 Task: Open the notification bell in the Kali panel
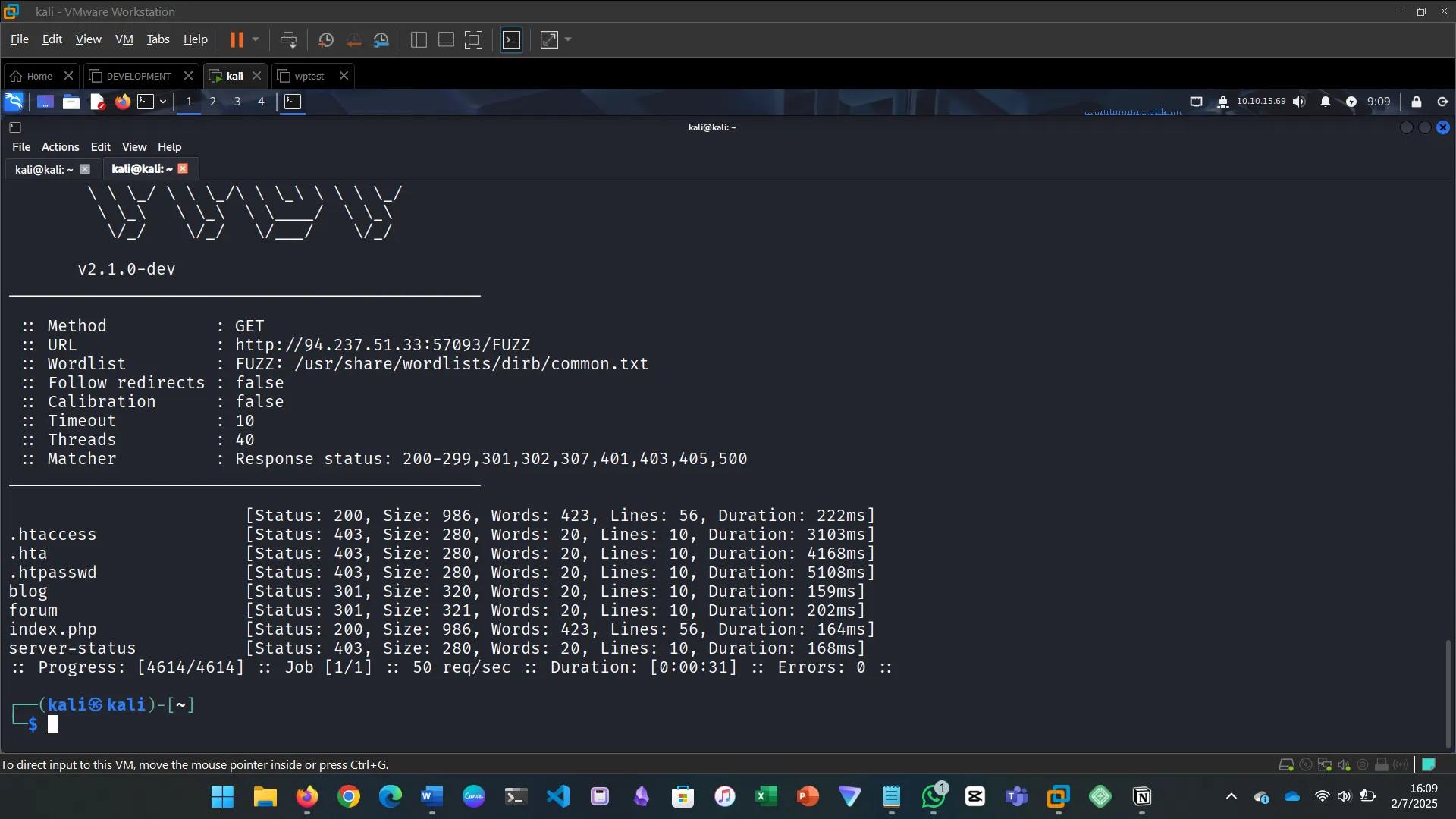1325,101
